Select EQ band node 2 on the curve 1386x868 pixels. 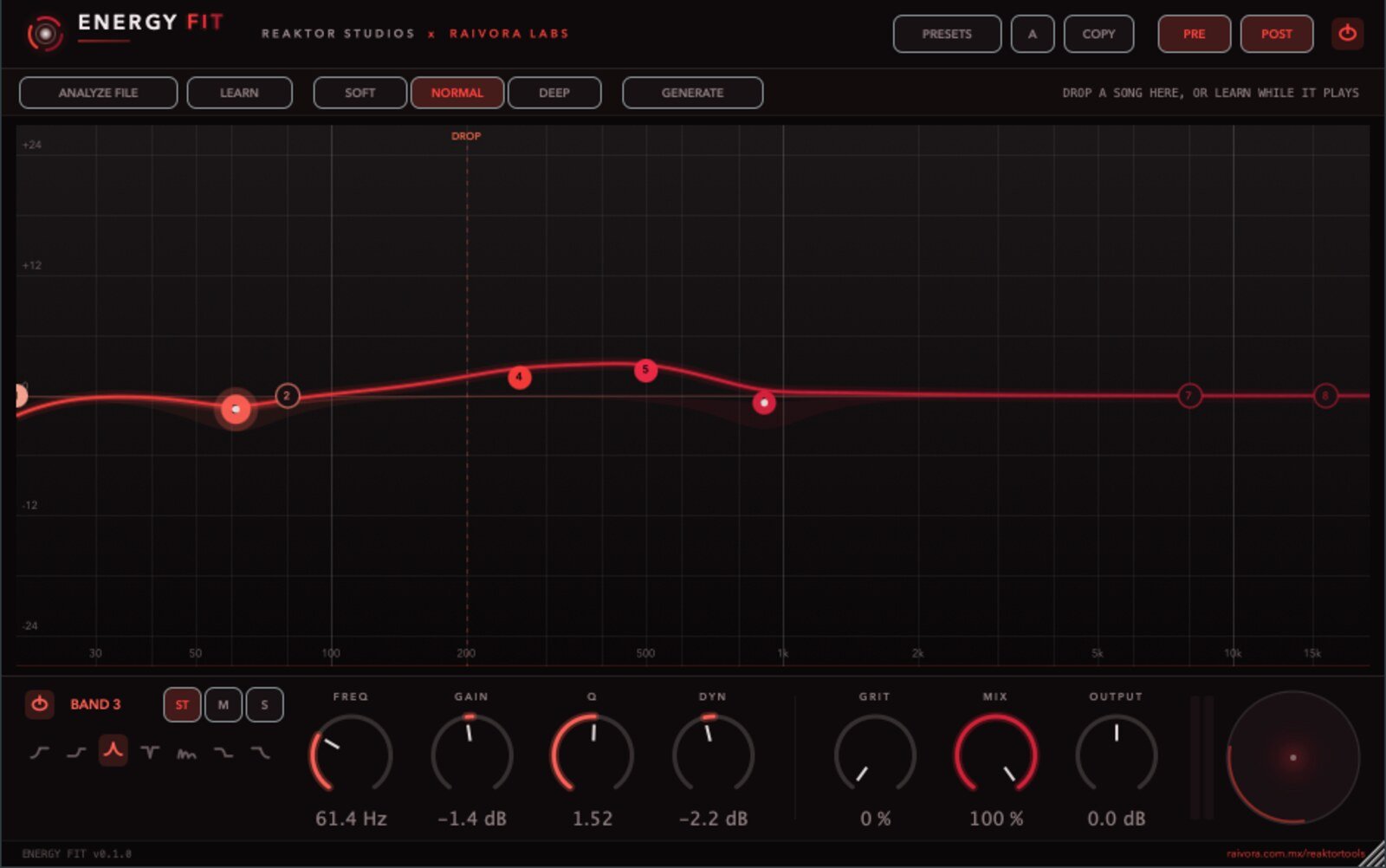click(x=287, y=396)
